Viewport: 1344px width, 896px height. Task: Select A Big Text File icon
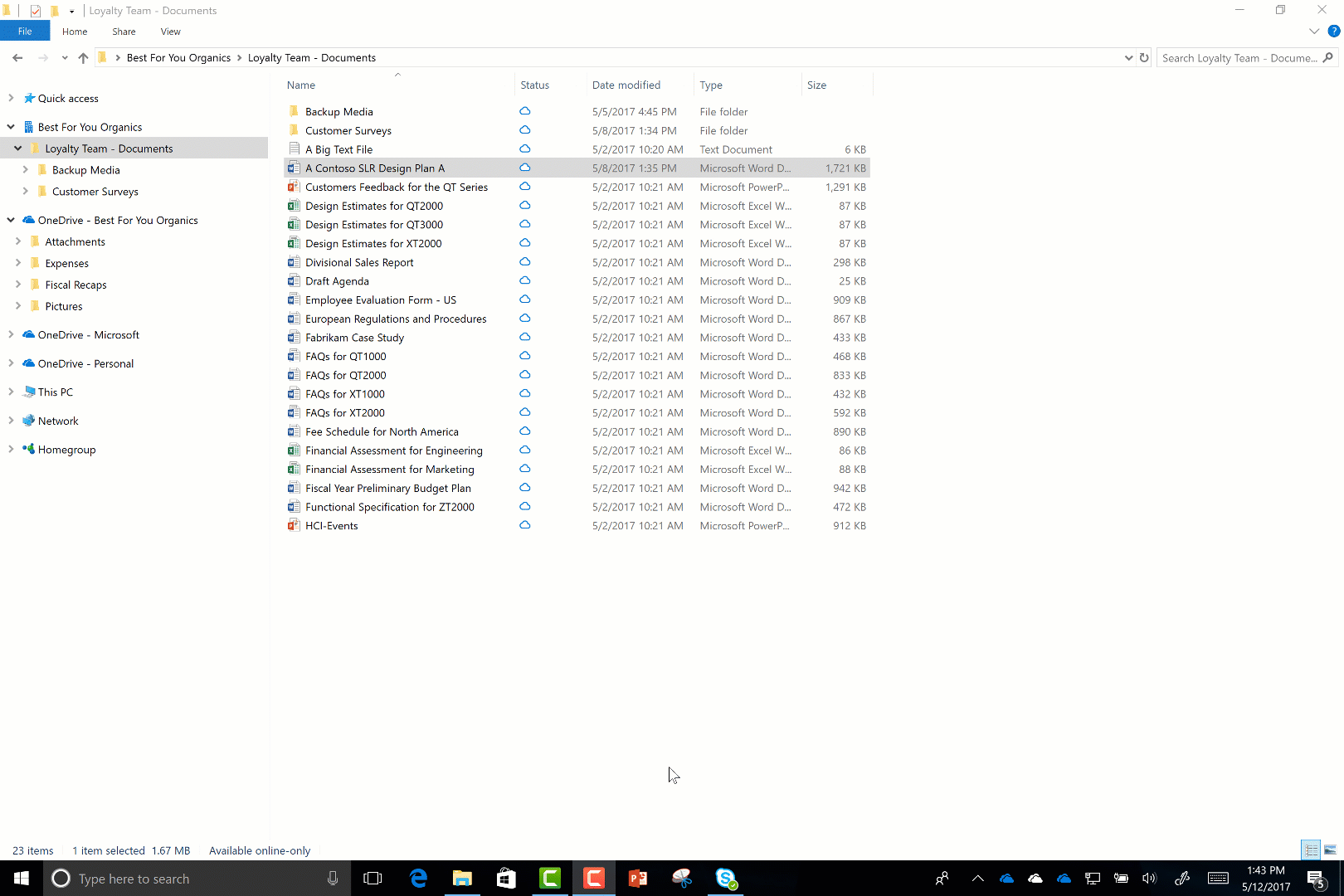294,149
